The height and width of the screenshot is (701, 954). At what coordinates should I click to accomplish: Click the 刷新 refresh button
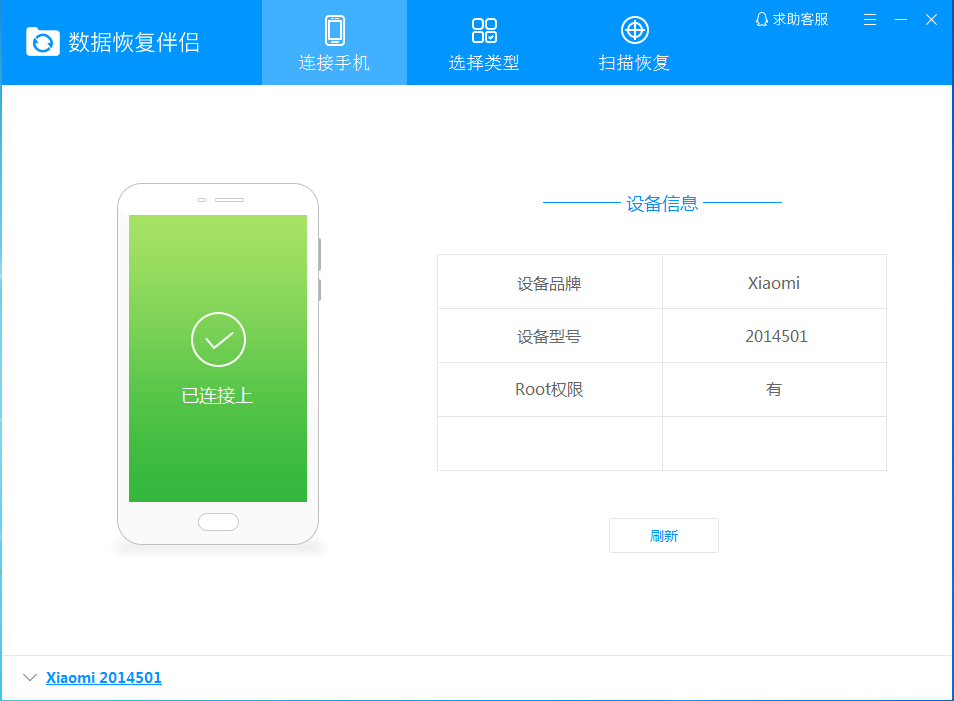(x=664, y=535)
